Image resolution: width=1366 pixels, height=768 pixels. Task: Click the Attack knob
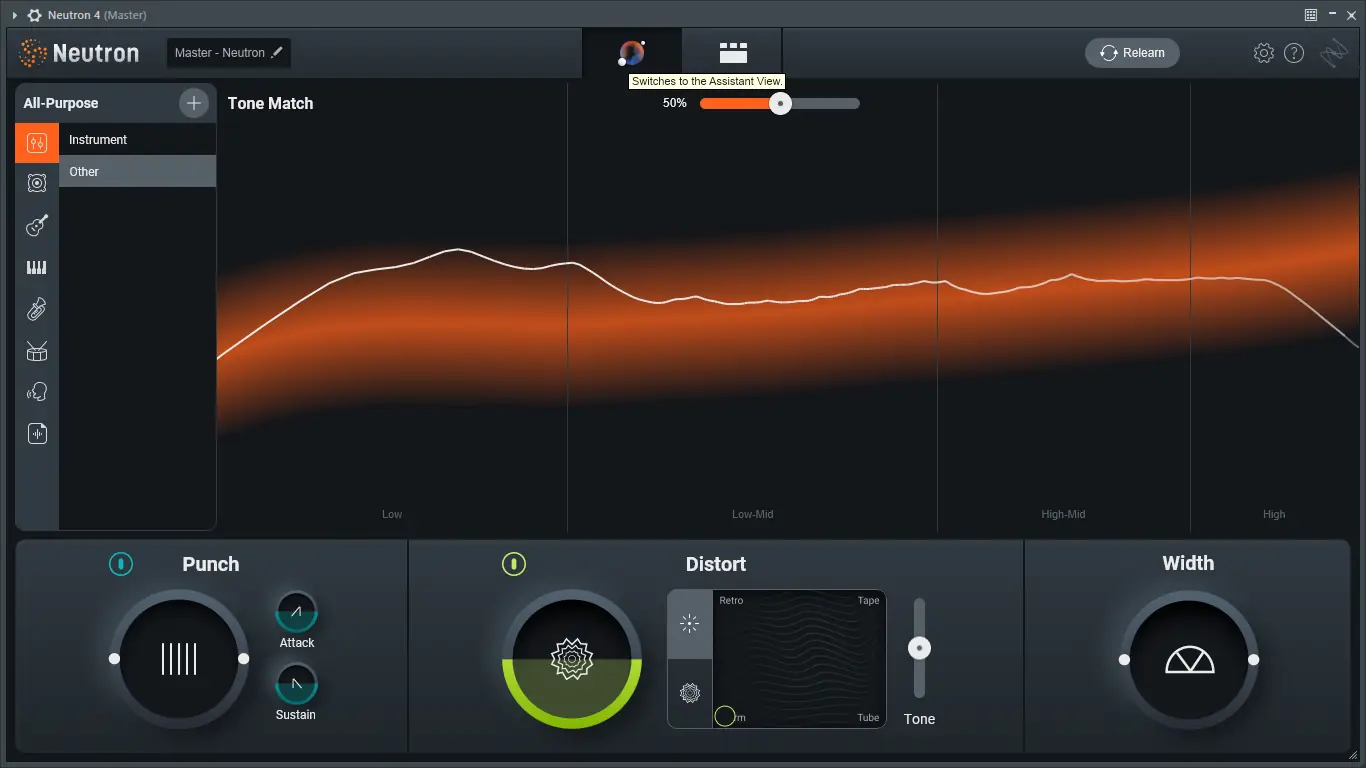coord(296,611)
